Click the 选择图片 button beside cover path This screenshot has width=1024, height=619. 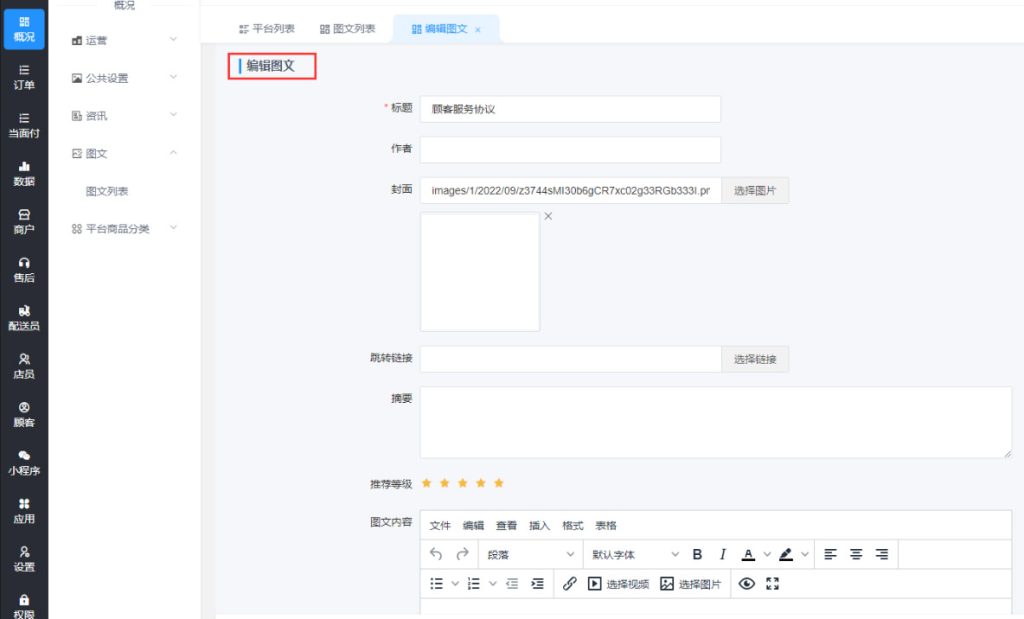[x=755, y=190]
